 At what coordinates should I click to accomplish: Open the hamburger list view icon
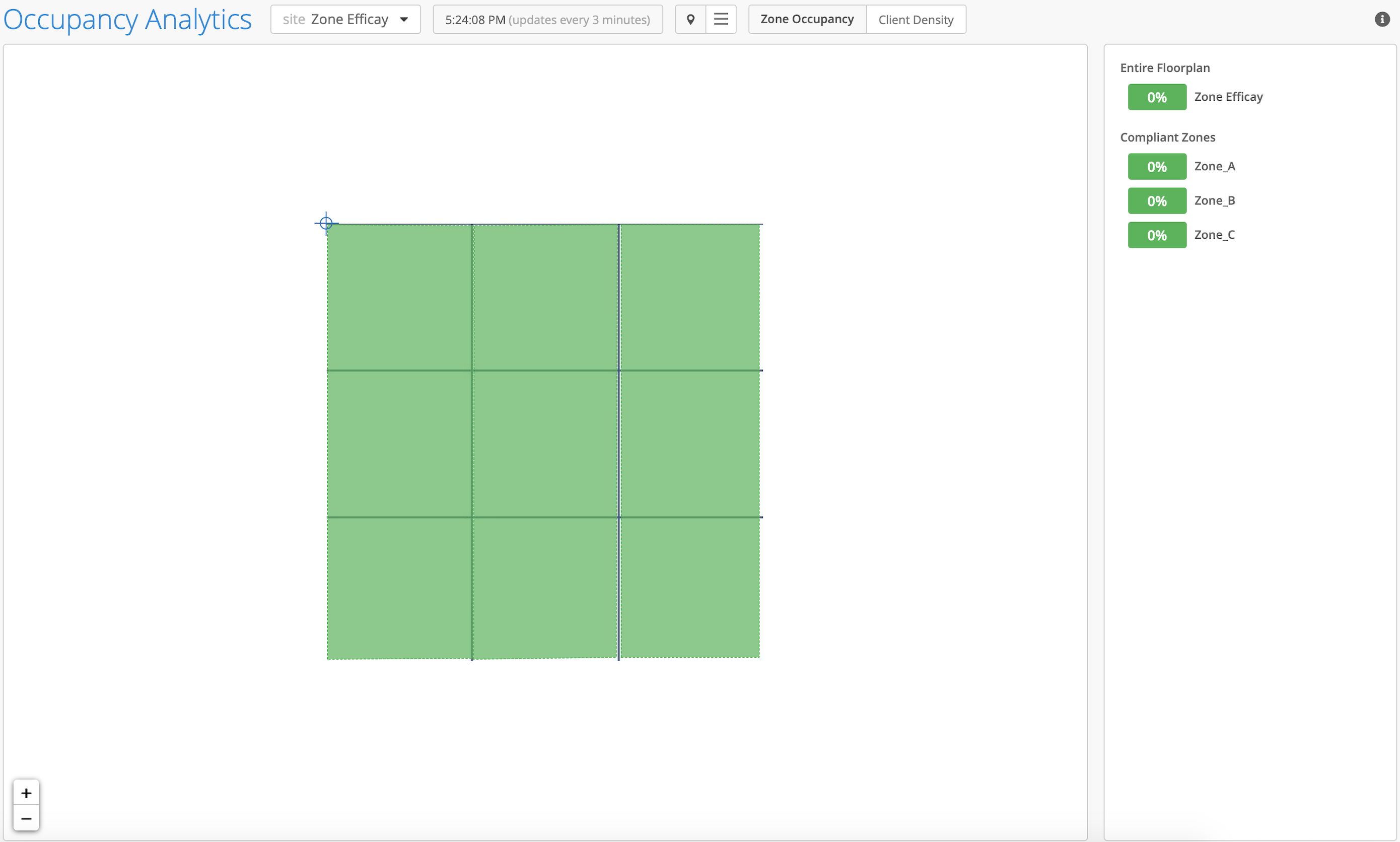[721, 19]
